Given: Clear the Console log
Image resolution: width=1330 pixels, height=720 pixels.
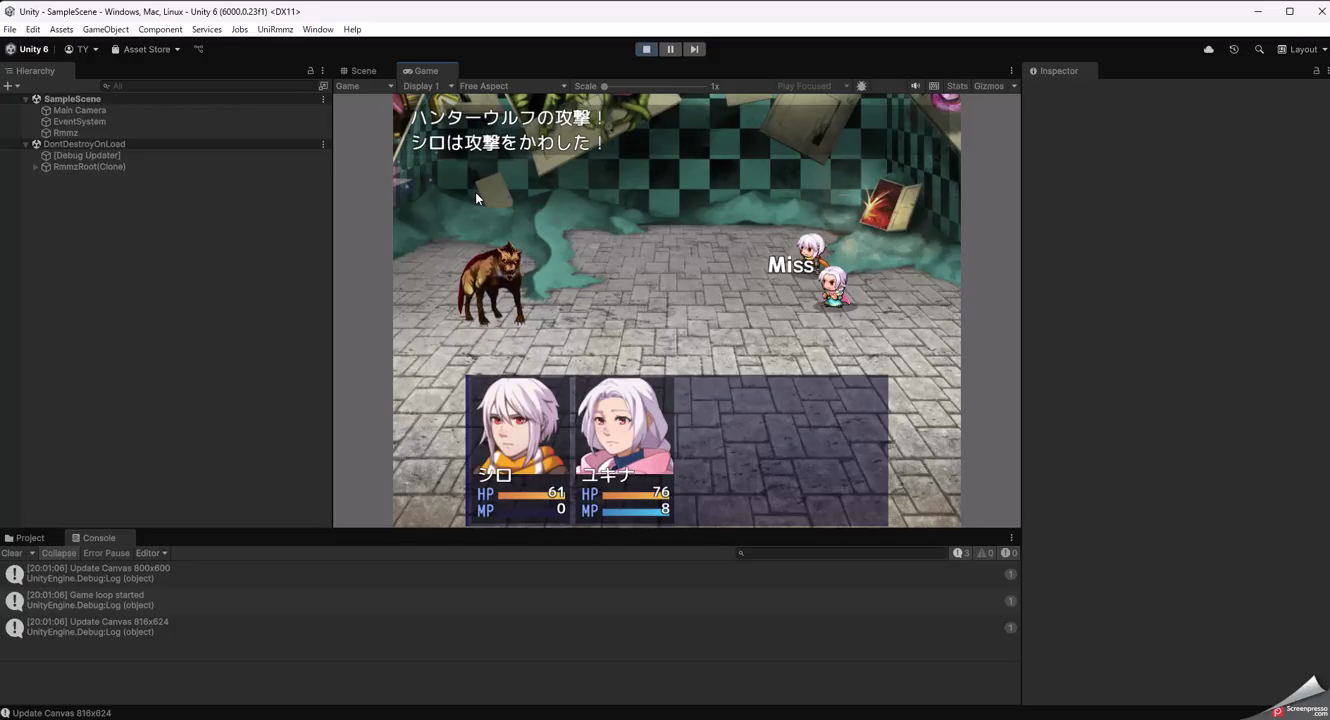Looking at the screenshot, I should point(12,553).
